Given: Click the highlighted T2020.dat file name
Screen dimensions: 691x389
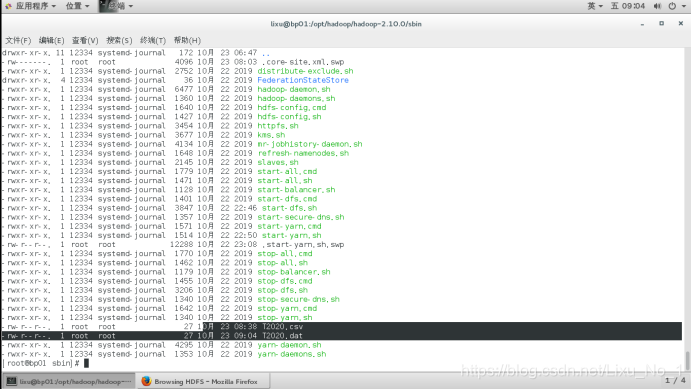Looking at the screenshot, I should 282,336.
